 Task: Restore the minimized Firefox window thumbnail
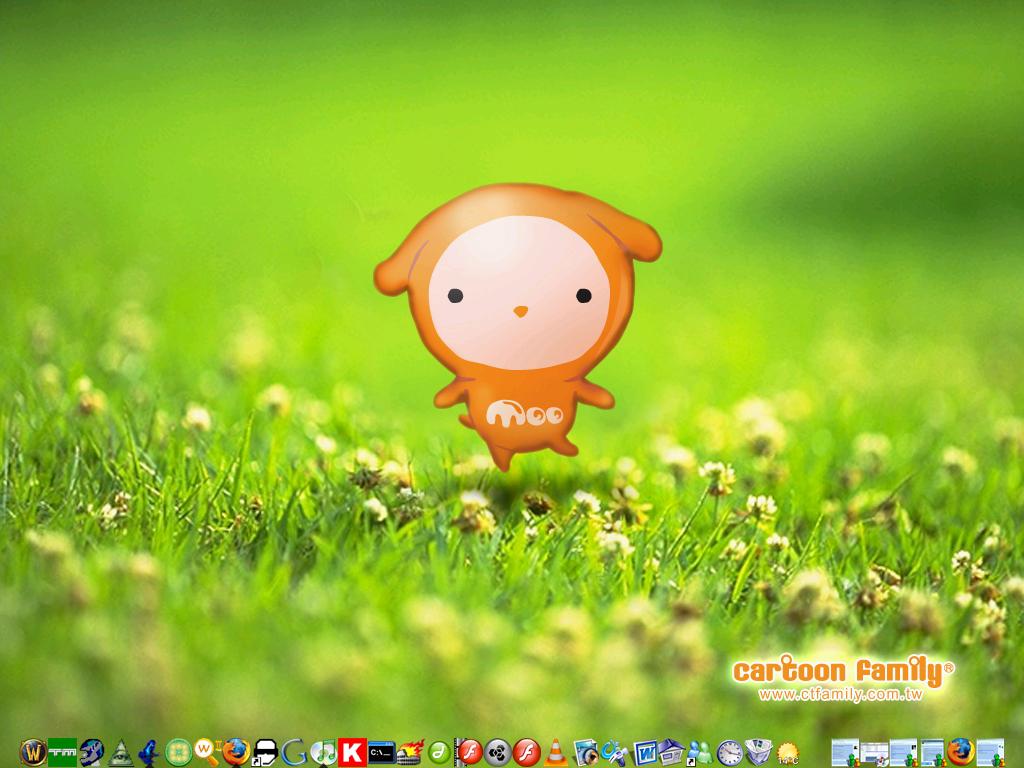point(960,752)
